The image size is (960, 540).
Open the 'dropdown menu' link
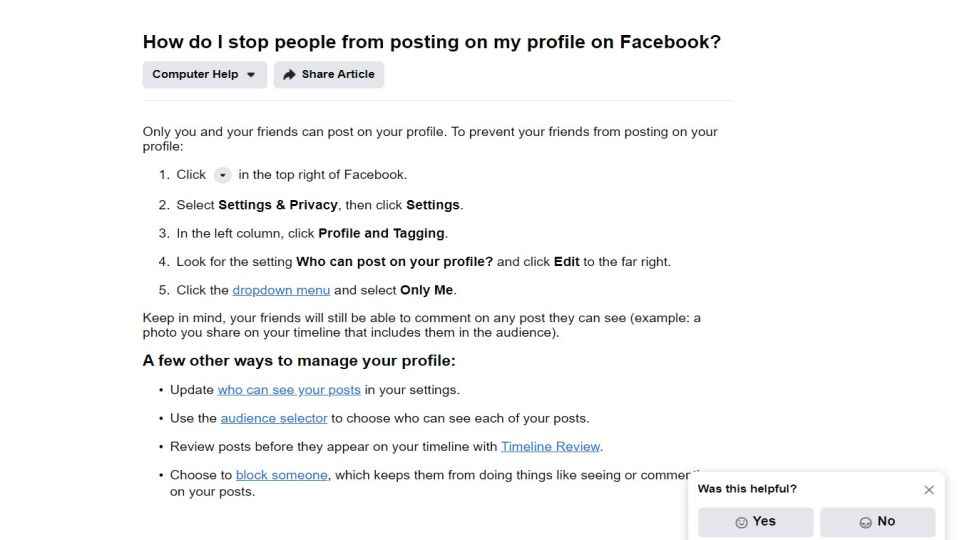[281, 290]
